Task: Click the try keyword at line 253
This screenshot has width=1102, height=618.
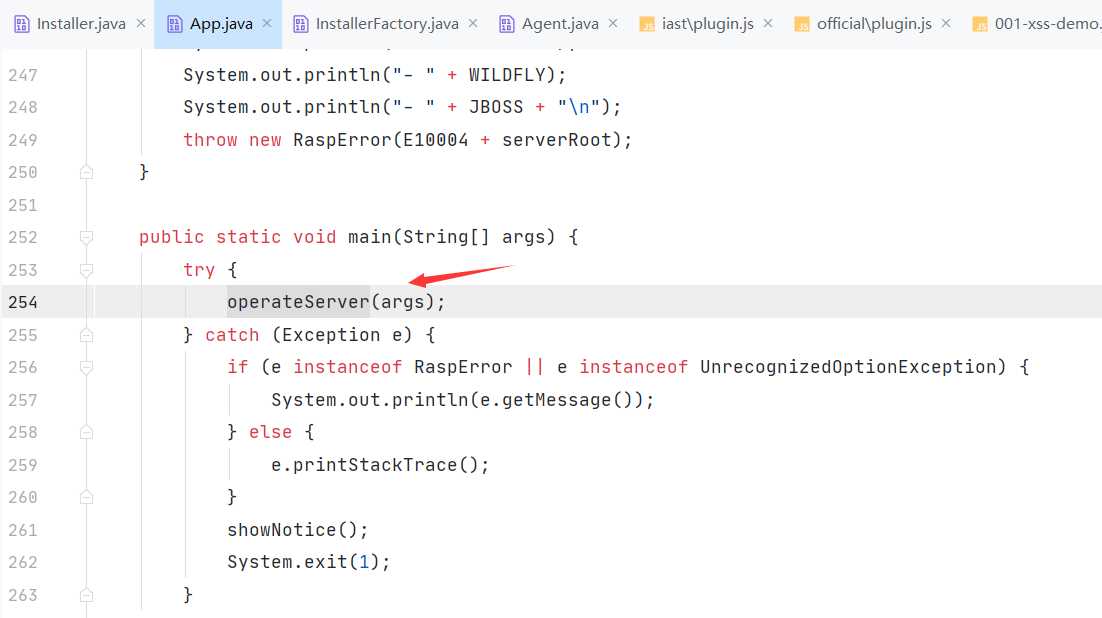Action: (199, 270)
